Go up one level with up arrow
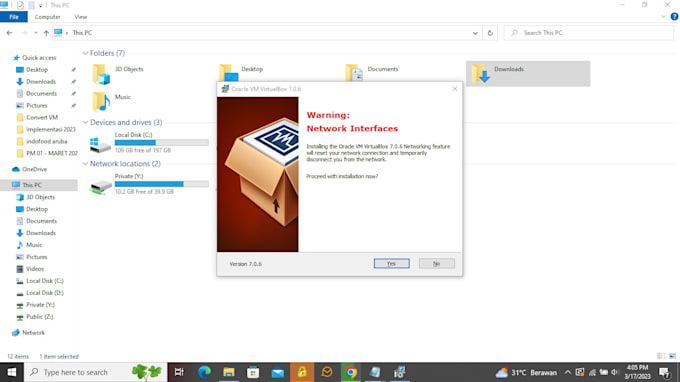680x382 pixels. 46,33
